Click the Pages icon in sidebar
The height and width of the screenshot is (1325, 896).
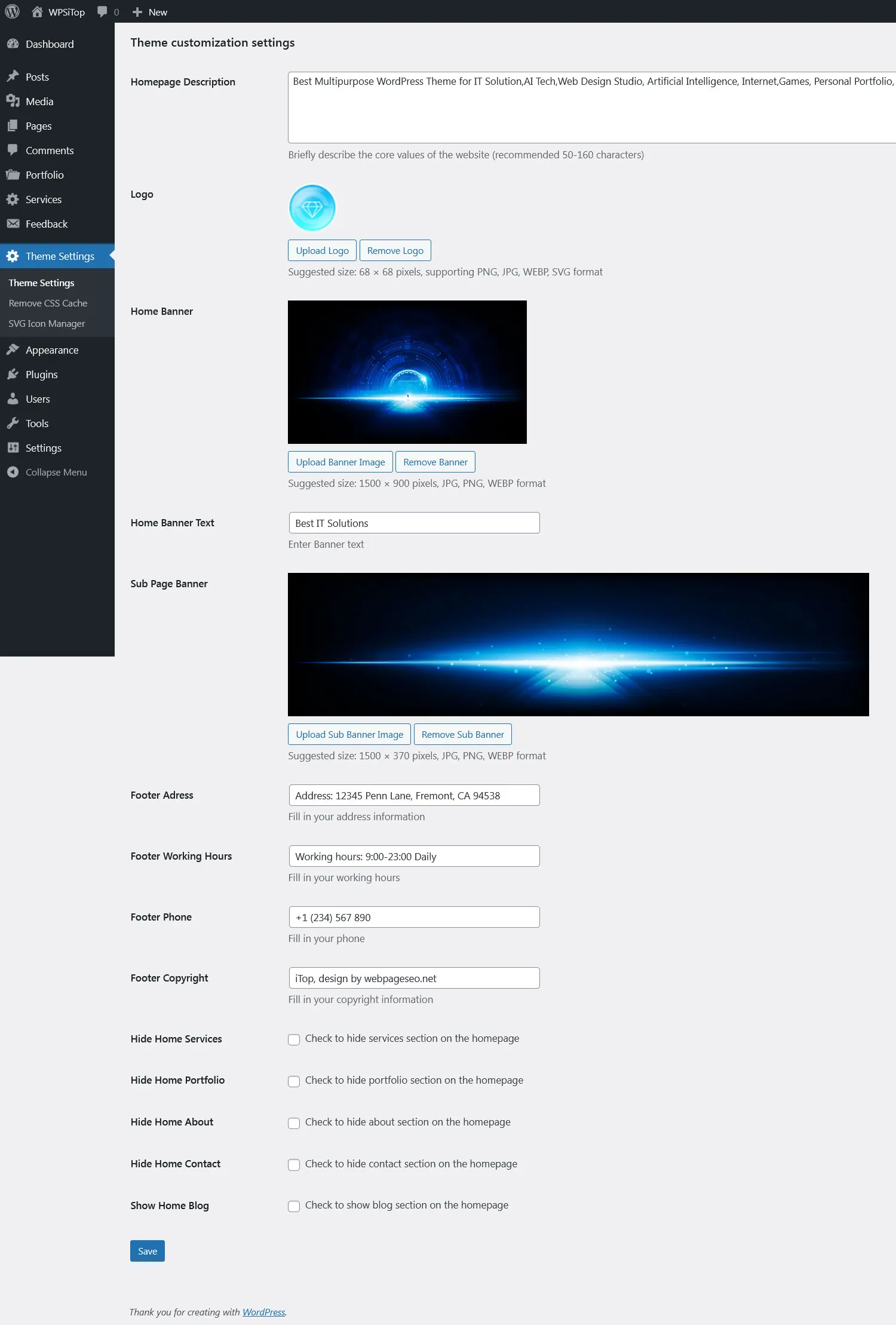(13, 125)
